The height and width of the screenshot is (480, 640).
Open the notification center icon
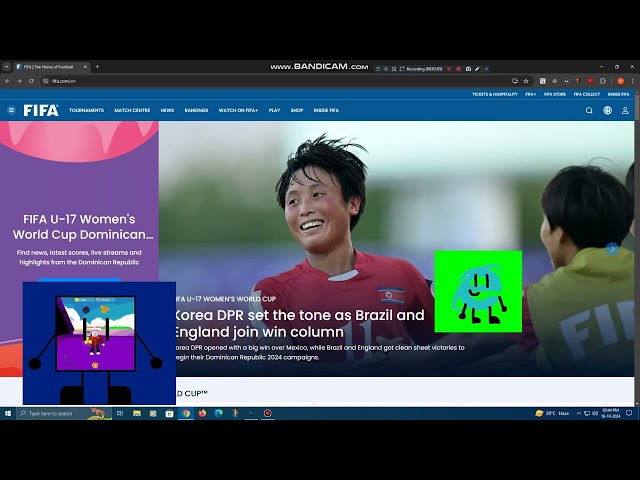click(629, 413)
